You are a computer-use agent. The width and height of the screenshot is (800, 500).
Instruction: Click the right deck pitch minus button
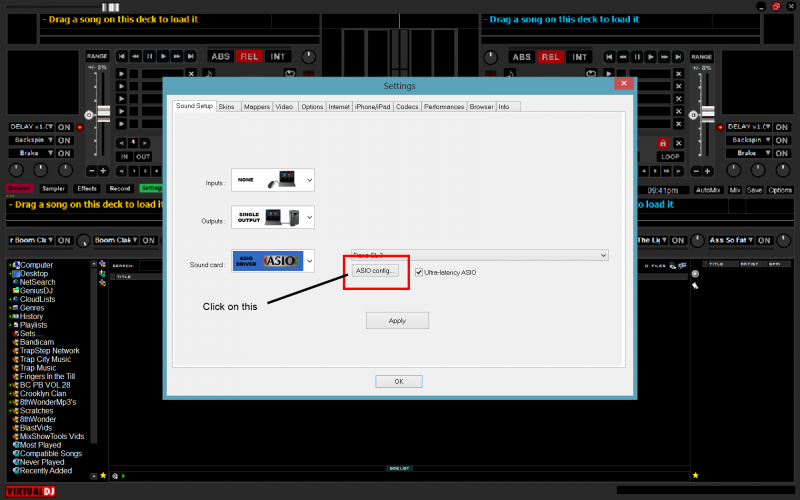696,171
